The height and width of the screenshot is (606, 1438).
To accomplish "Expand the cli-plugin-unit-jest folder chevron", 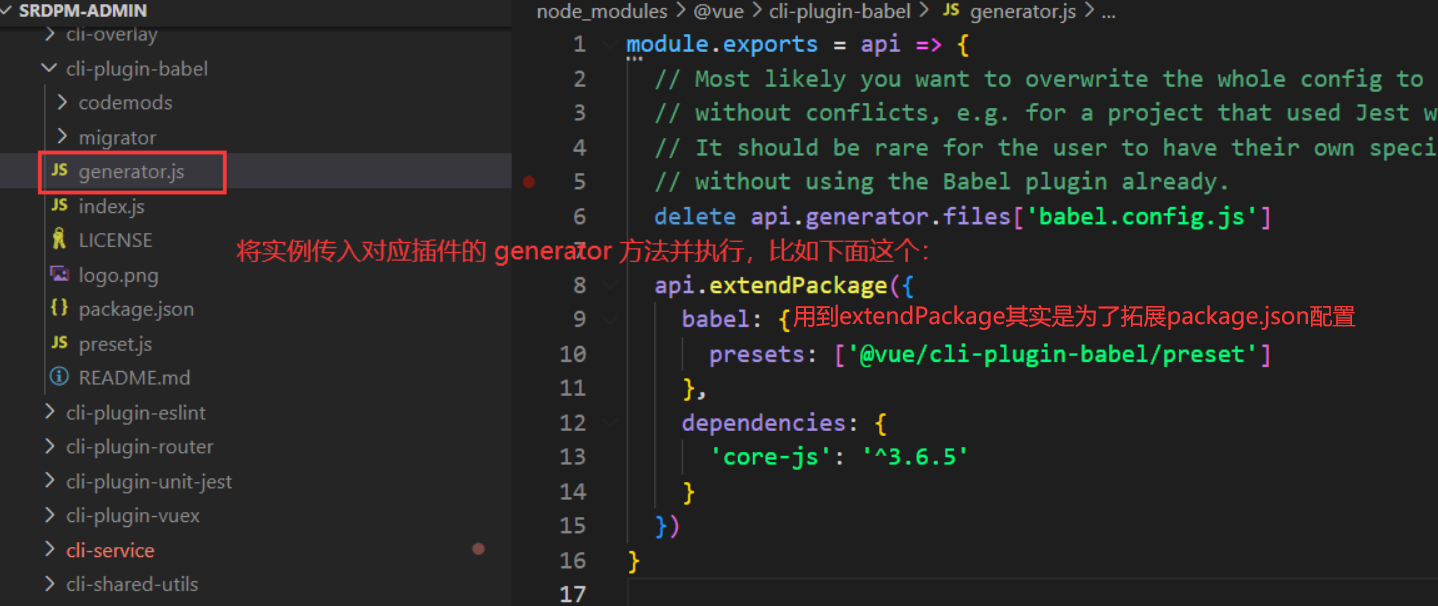I will point(49,482).
